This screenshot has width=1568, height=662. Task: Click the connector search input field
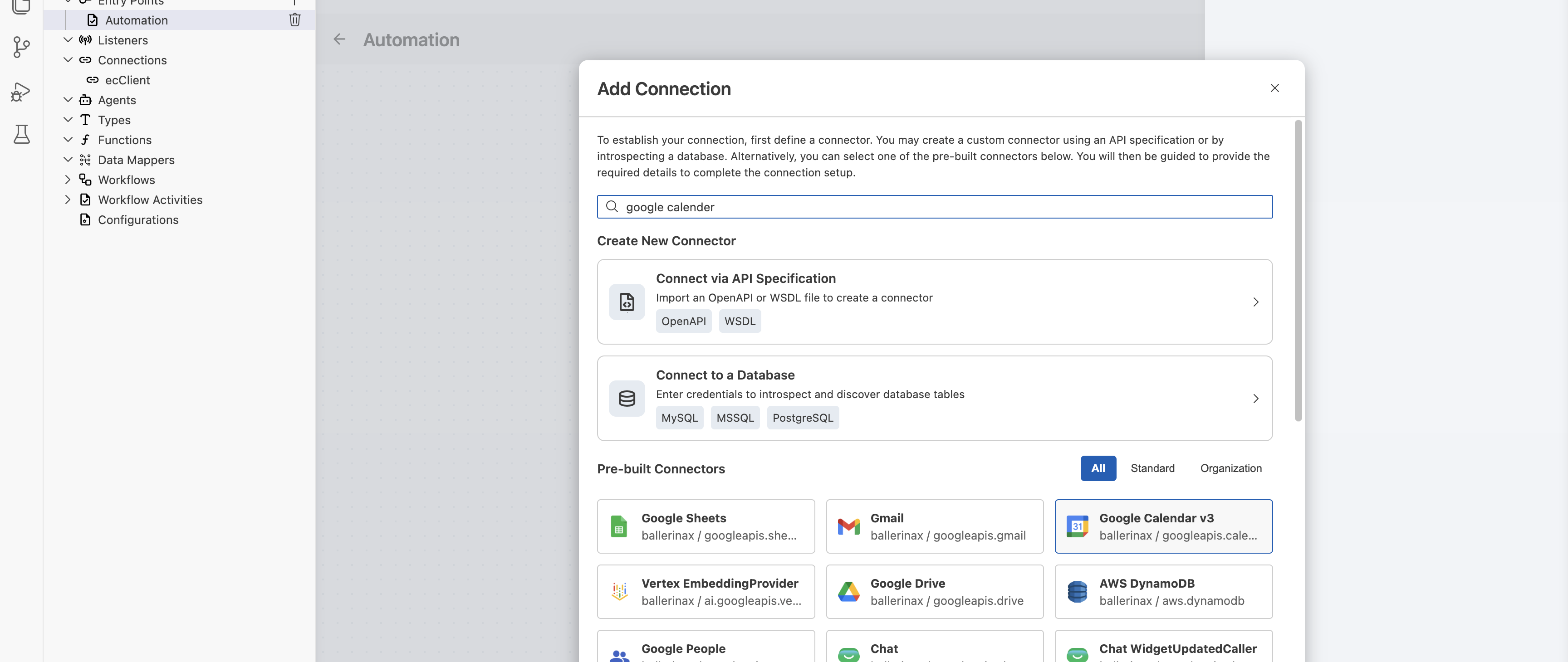[934, 207]
